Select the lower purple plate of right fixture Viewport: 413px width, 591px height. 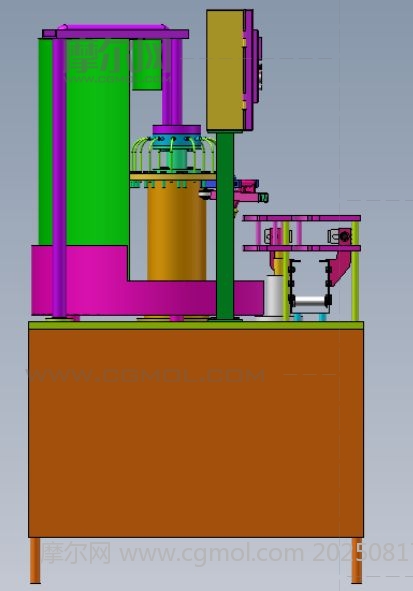click(301, 248)
